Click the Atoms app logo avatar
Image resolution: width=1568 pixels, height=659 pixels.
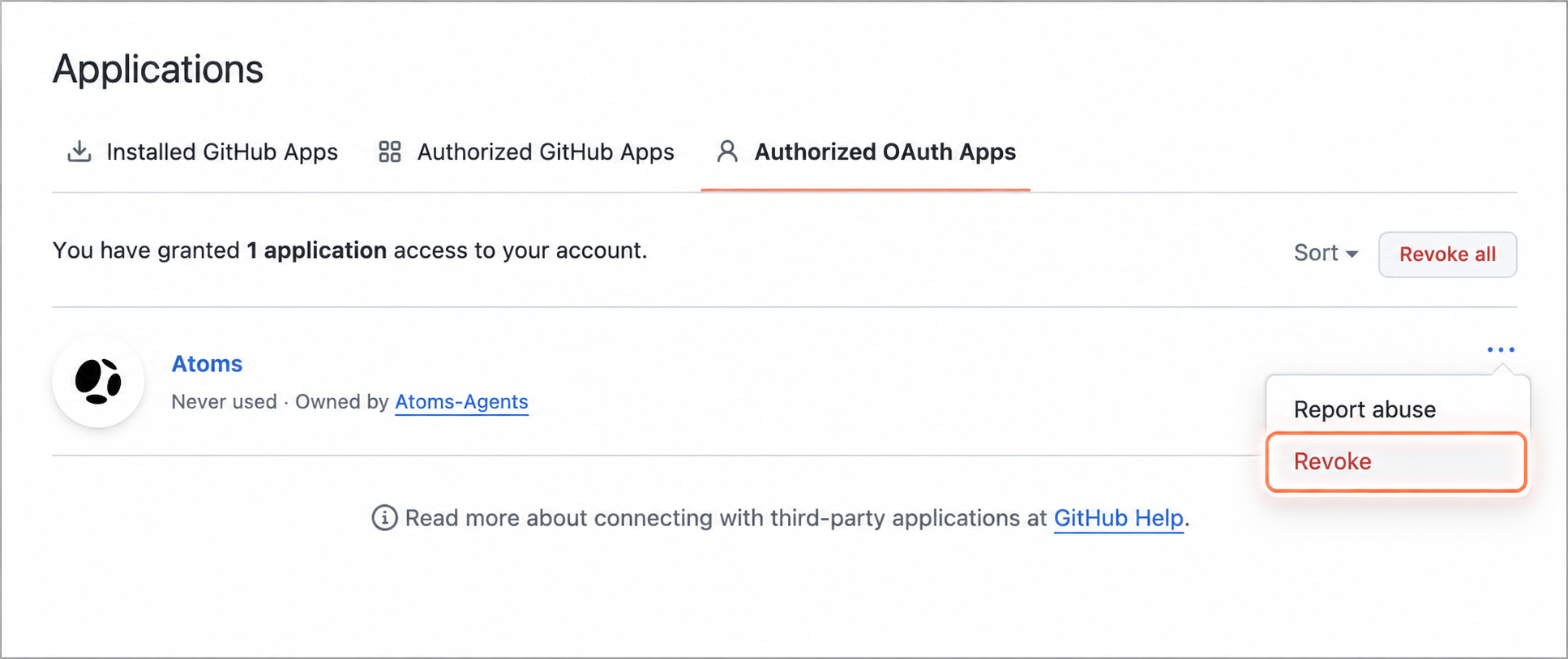[x=98, y=381]
